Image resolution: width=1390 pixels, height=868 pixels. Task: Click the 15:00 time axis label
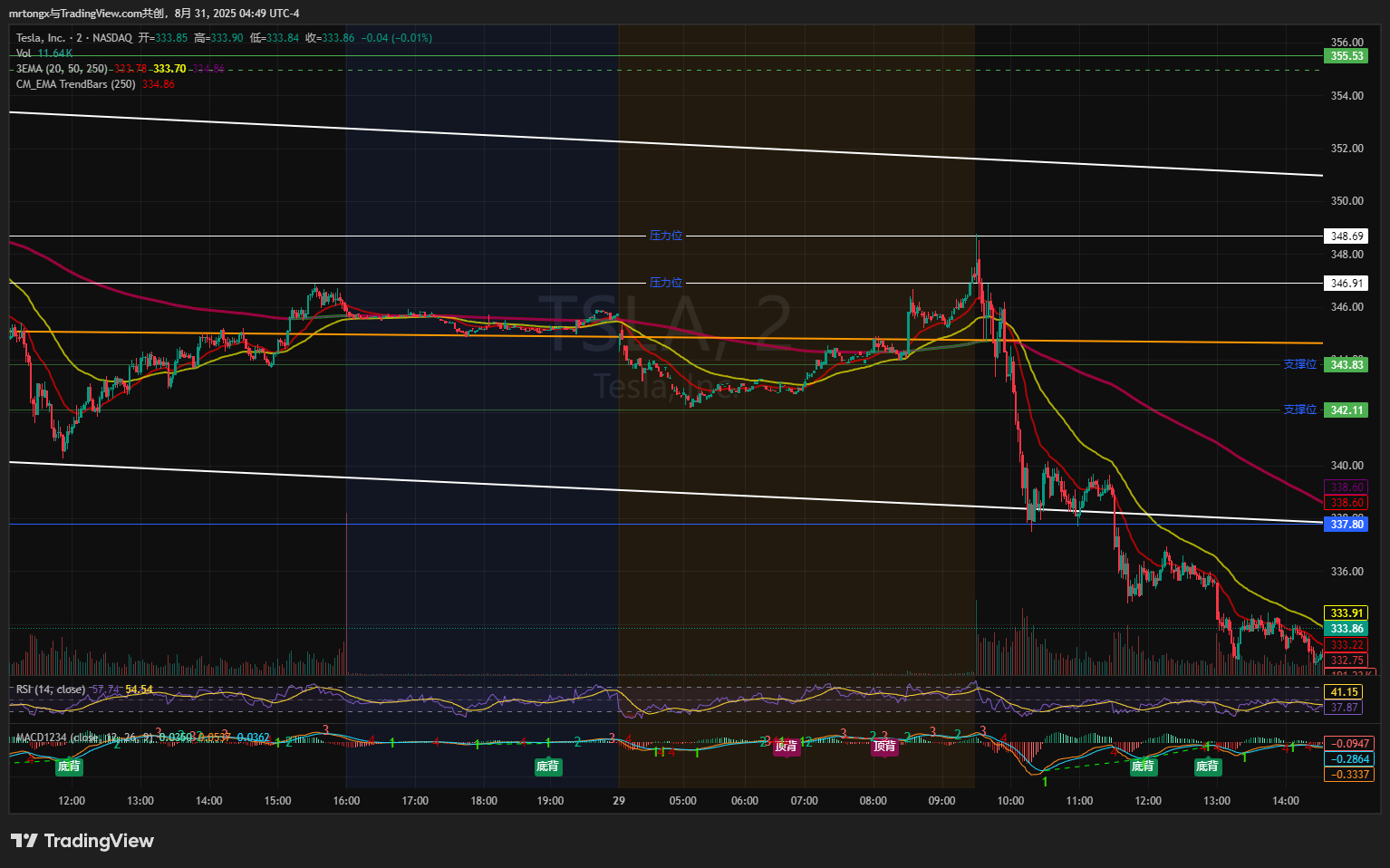[277, 801]
